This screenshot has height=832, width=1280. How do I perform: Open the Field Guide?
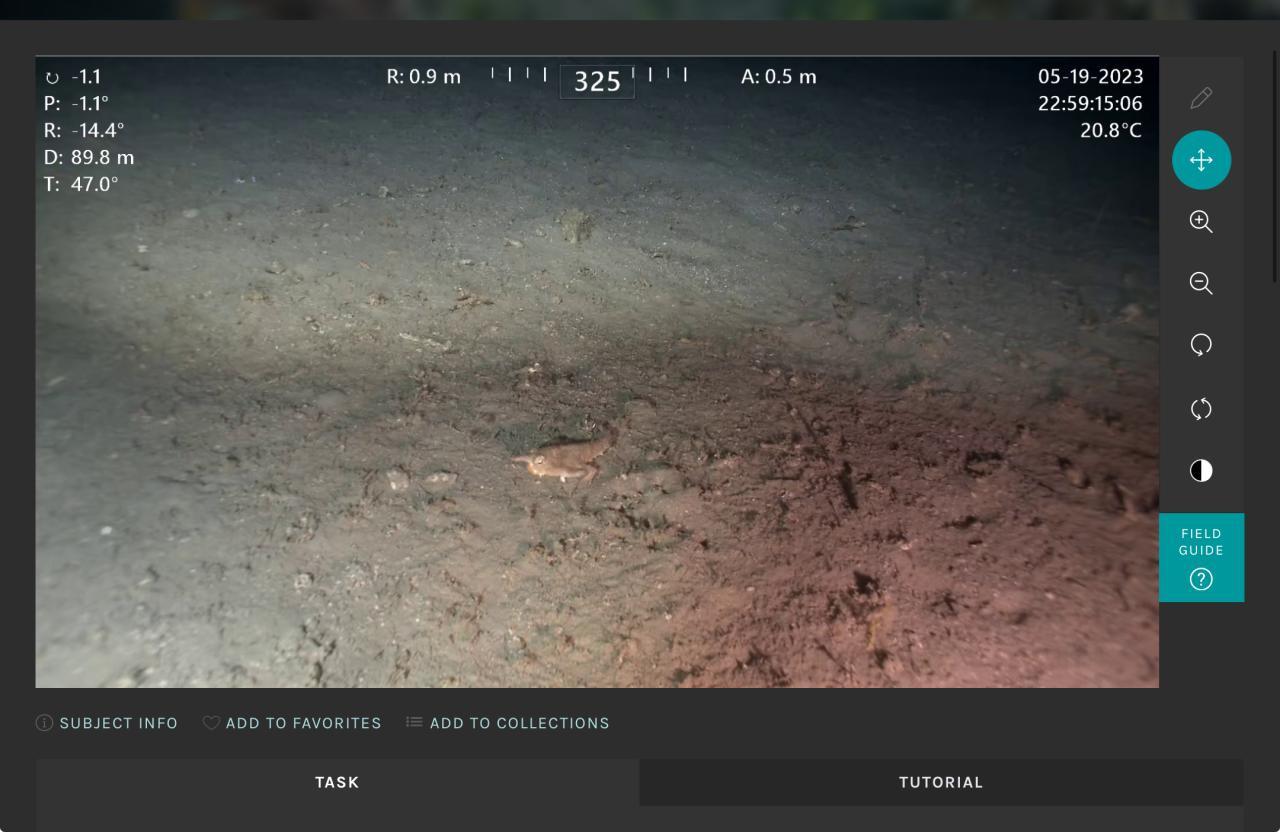pyautogui.click(x=1201, y=558)
